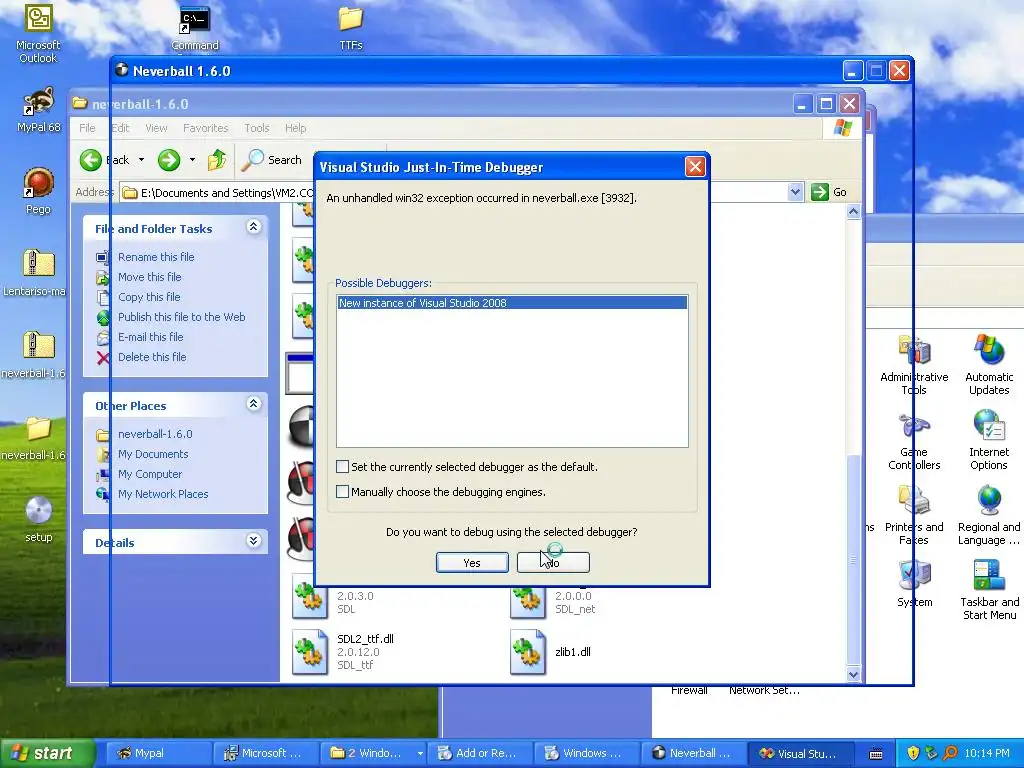1024x768 pixels.
Task: Open Taskbar and Start Menu settings
Action: click(x=989, y=589)
